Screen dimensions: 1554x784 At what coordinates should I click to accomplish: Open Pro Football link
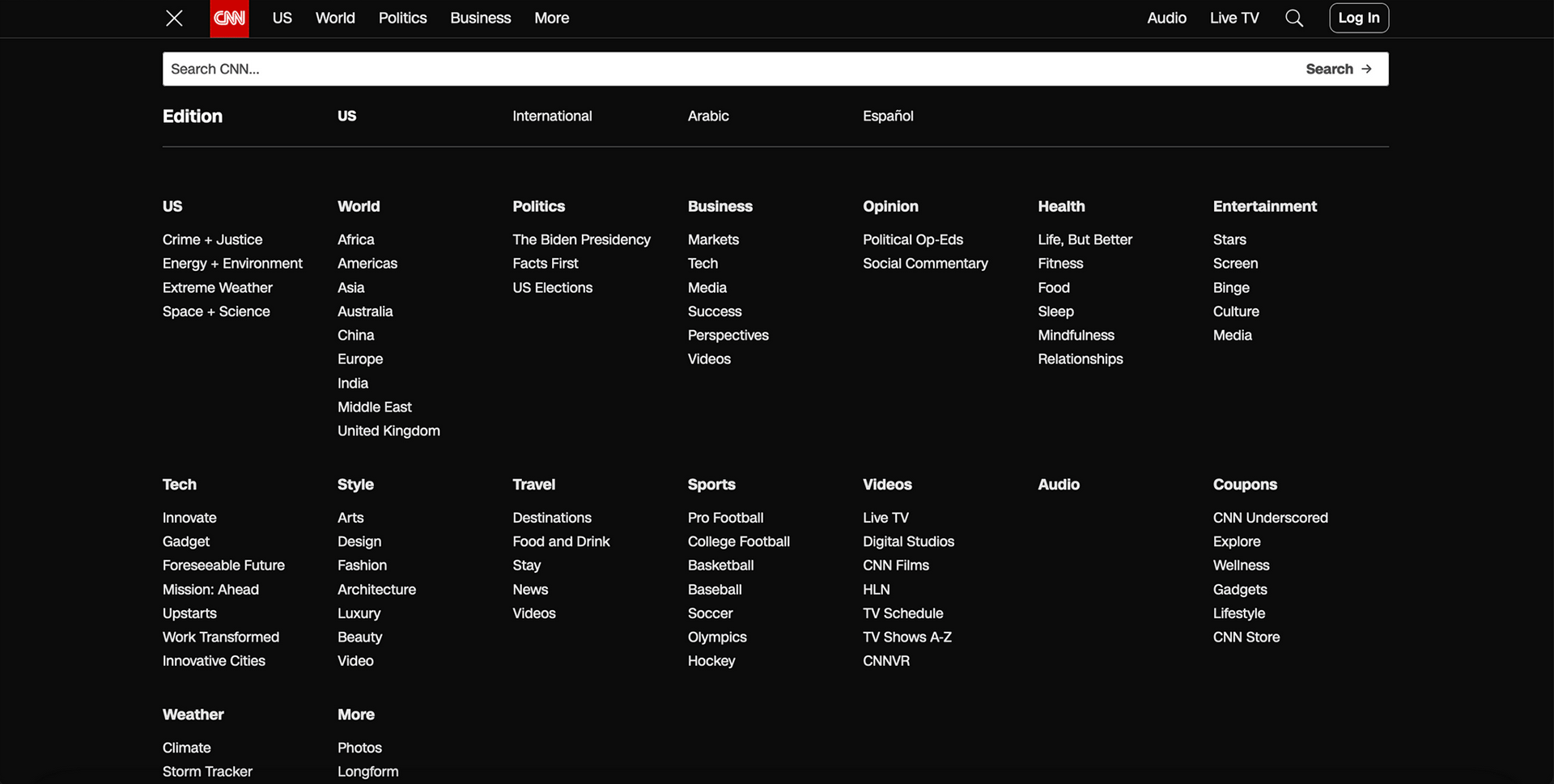click(725, 518)
